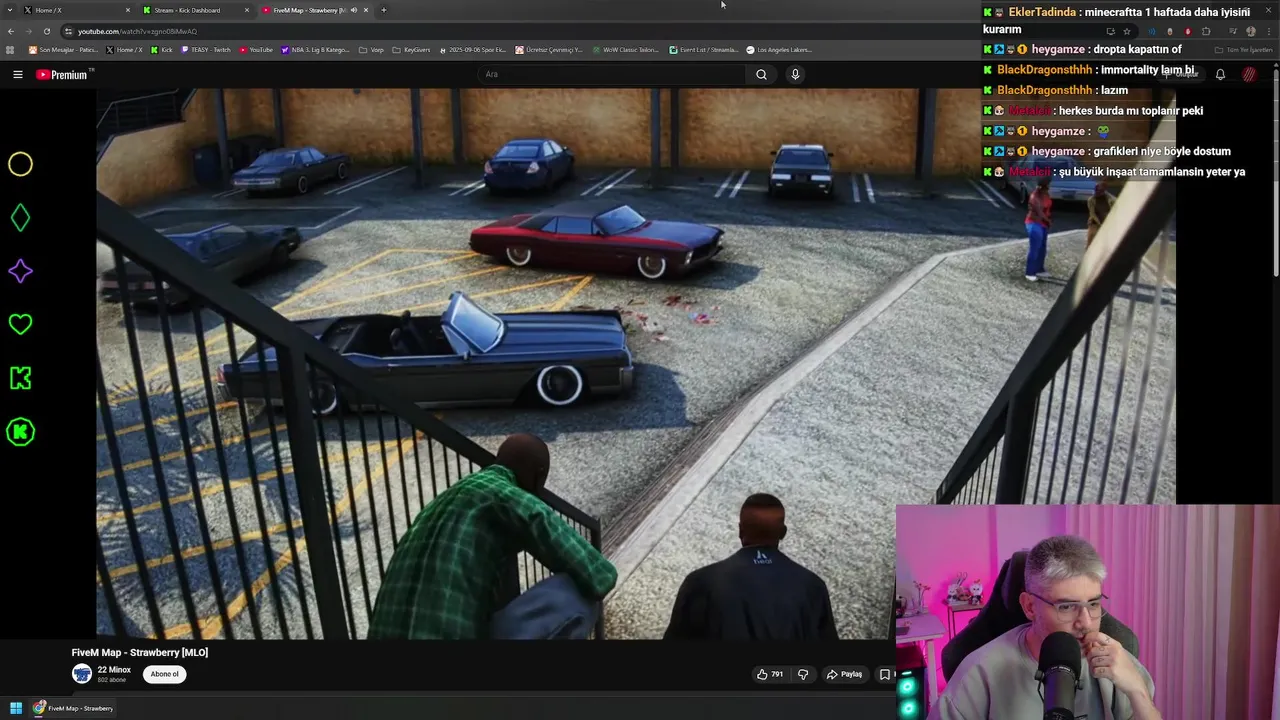Viewport: 1280px width, 720px height.
Task: Start voice search with the microphone icon
Action: tap(795, 74)
